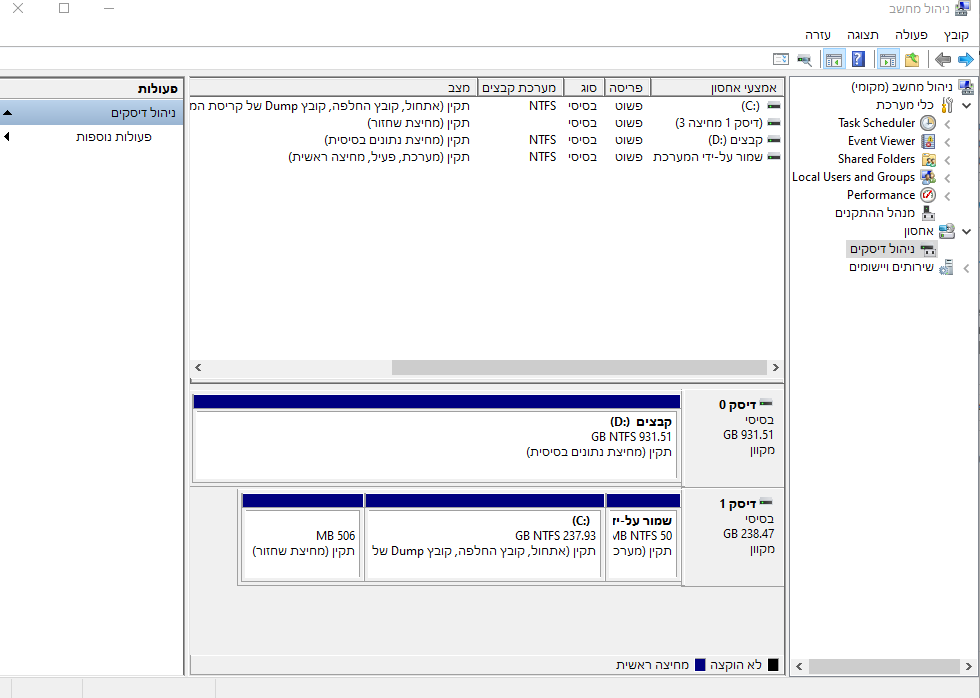Click the Up One Level folder icon
Image resolution: width=980 pixels, height=698 pixels.
(912, 60)
